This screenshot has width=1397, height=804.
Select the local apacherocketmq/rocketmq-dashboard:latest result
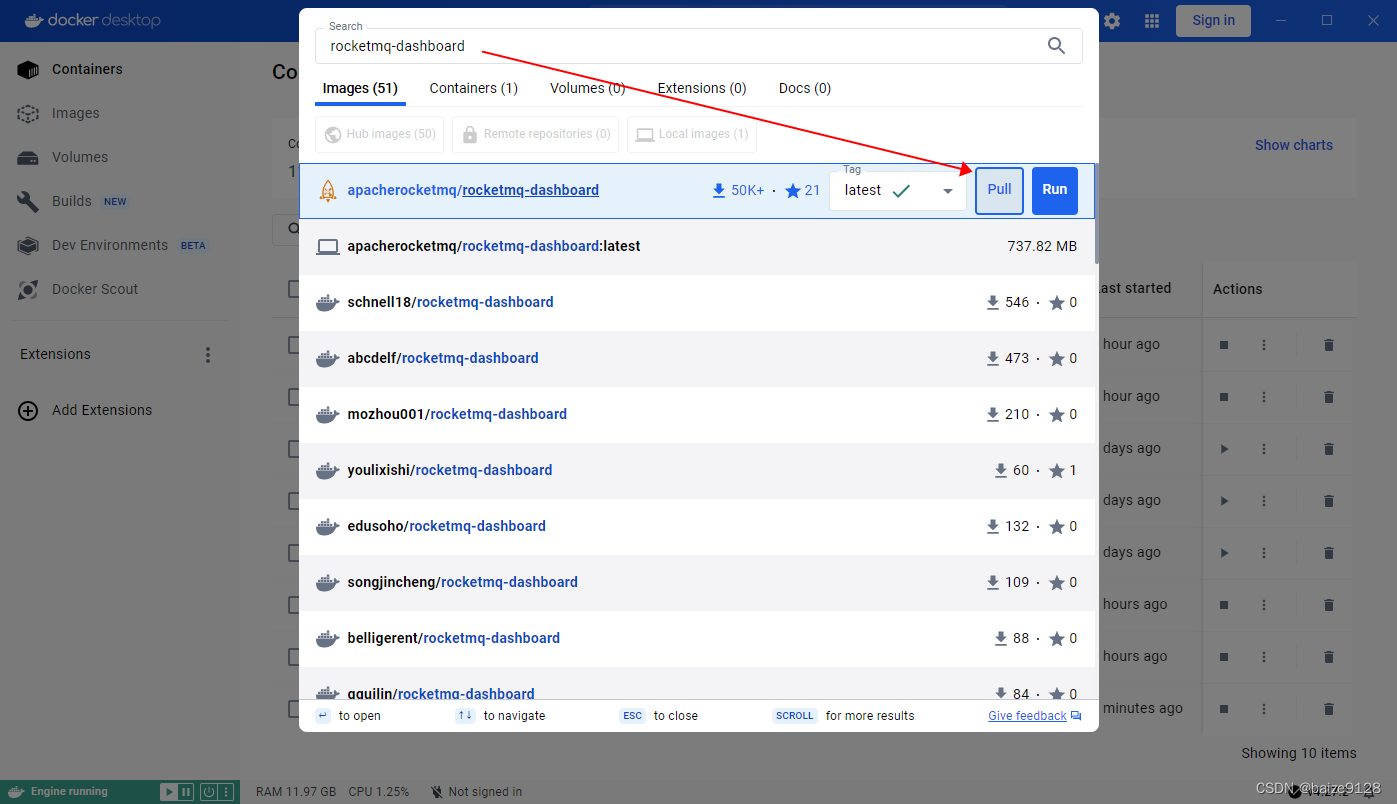[698, 246]
